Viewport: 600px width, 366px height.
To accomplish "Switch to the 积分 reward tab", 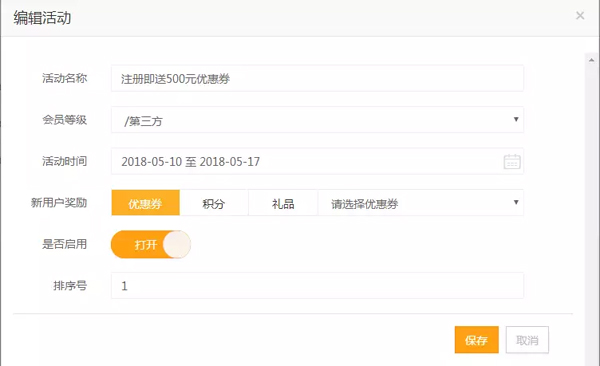I will pyautogui.click(x=214, y=203).
